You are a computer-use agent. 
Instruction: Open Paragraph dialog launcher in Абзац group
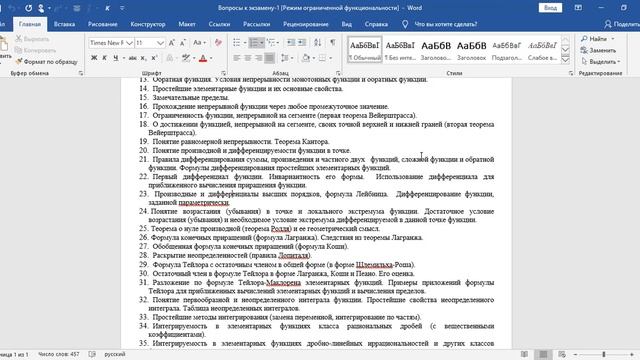tap(338, 73)
